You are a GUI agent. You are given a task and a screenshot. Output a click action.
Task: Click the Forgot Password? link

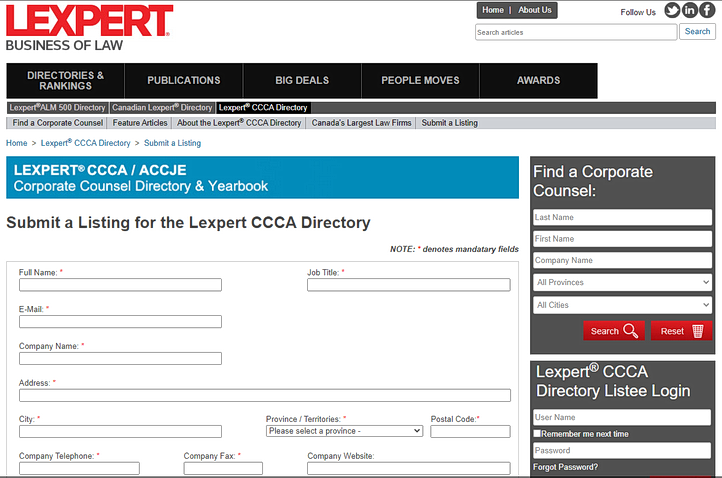click(565, 467)
